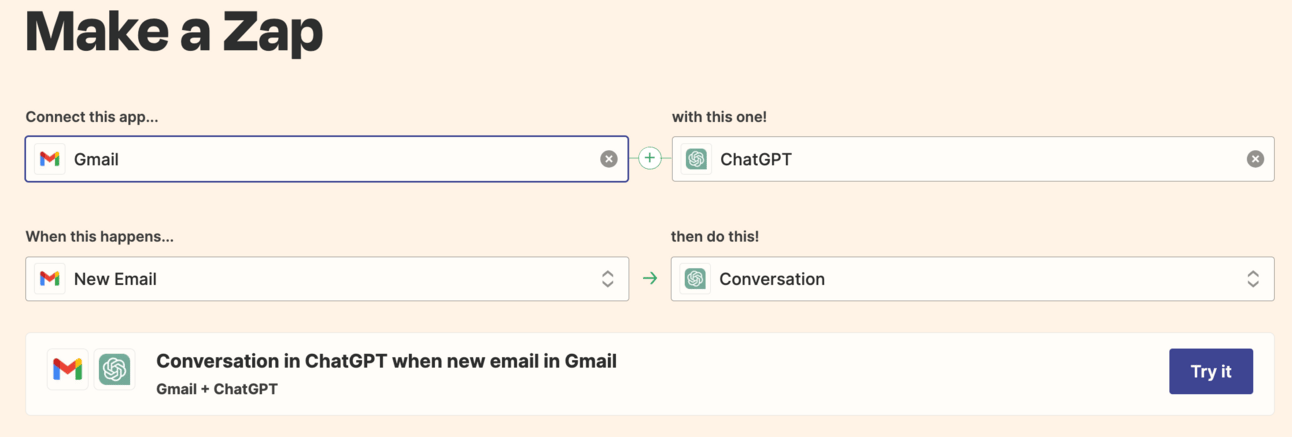
Task: Click ChatGPT icon in second app field
Action: pos(696,159)
